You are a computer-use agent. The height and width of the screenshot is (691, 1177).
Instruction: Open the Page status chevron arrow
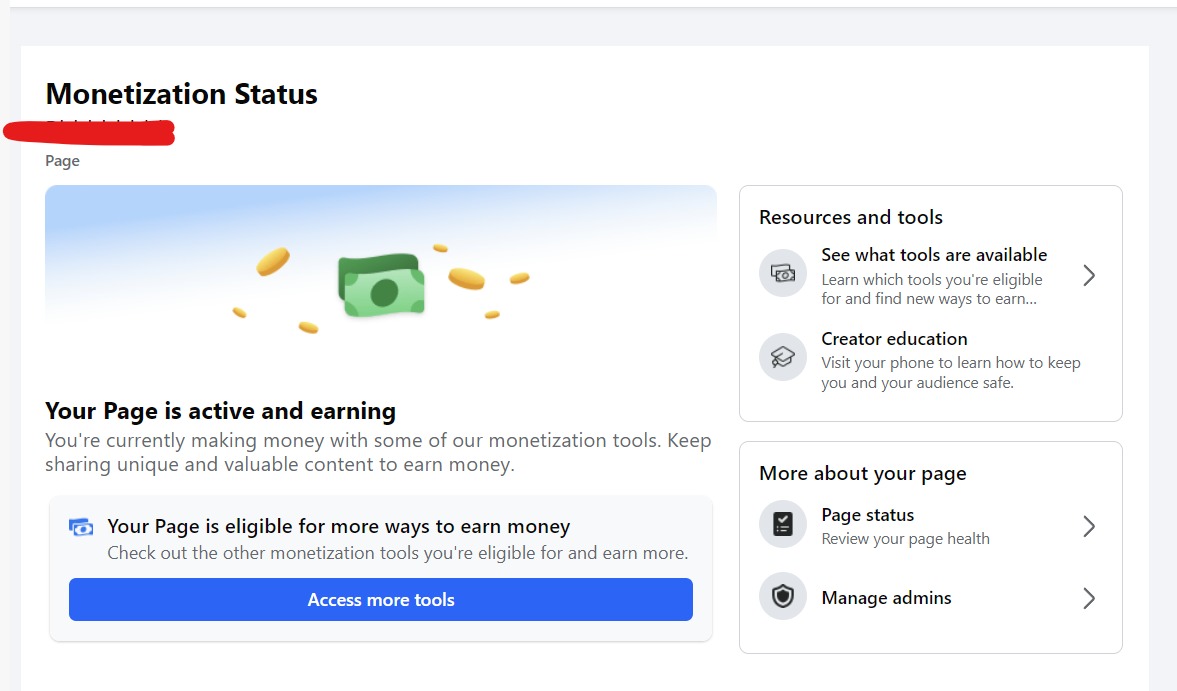(1089, 526)
